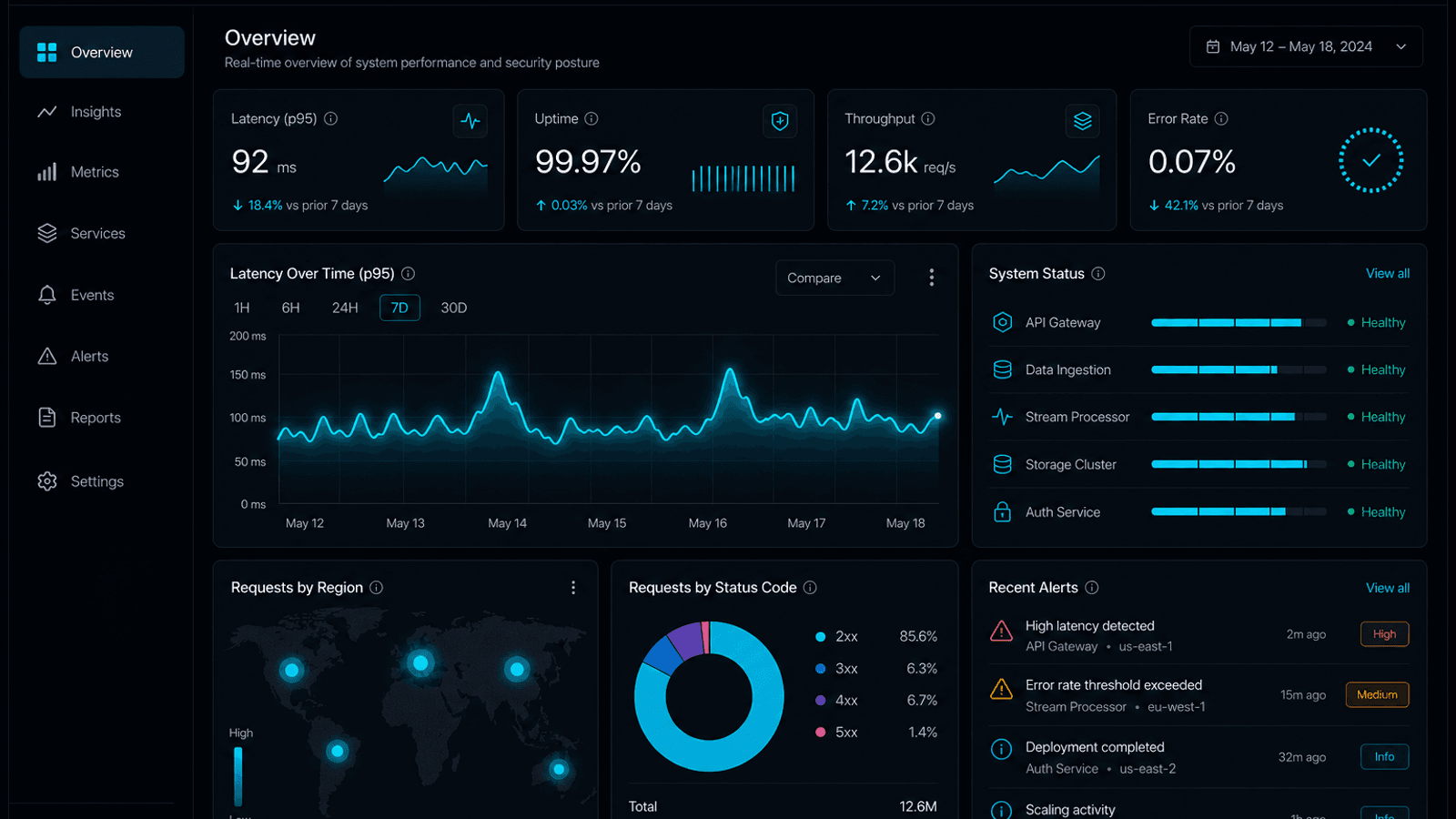Viewport: 1456px width, 819px height.
Task: Select the 6H time range tab
Action: click(290, 308)
